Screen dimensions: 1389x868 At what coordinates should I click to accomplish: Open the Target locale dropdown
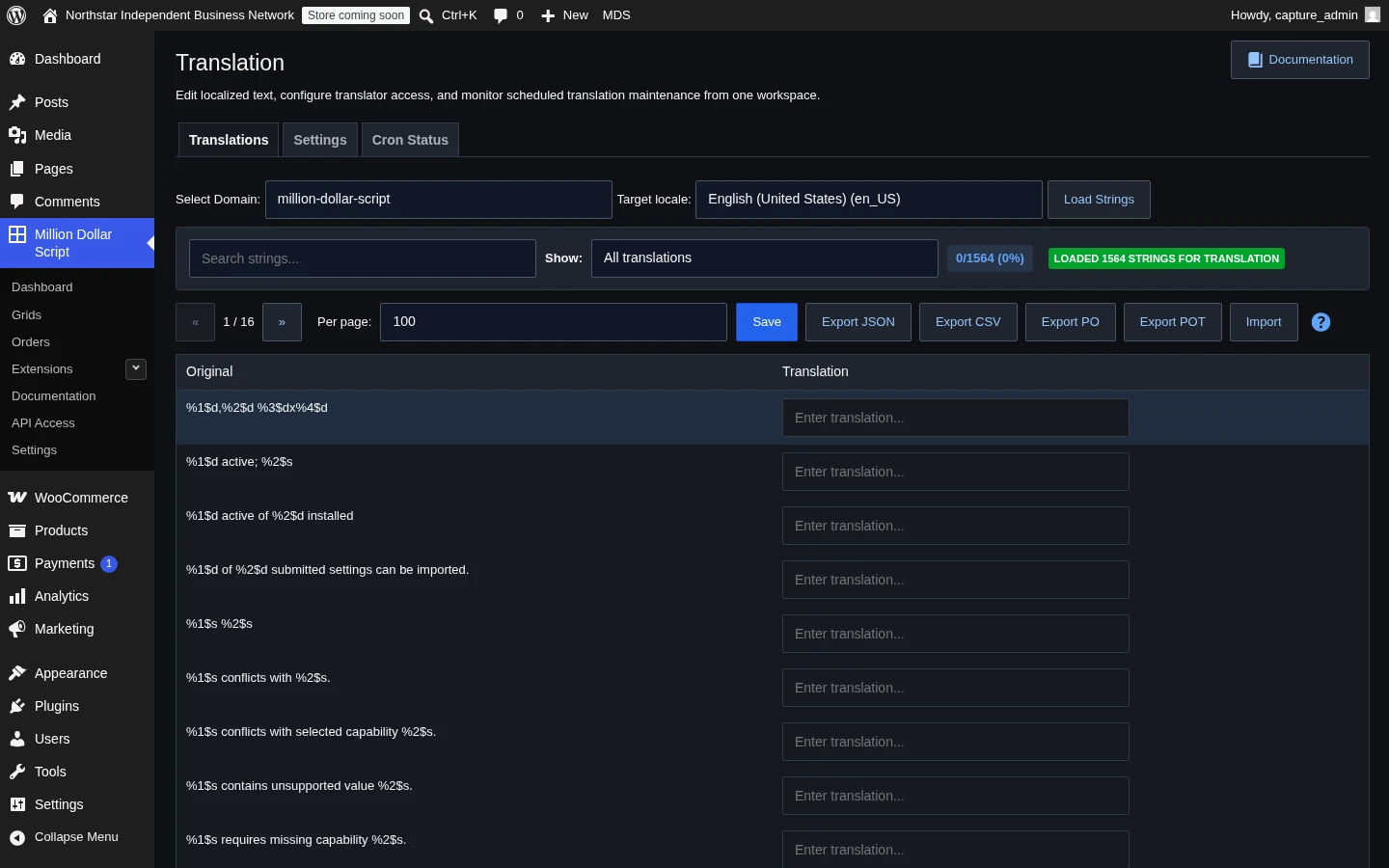tap(869, 200)
